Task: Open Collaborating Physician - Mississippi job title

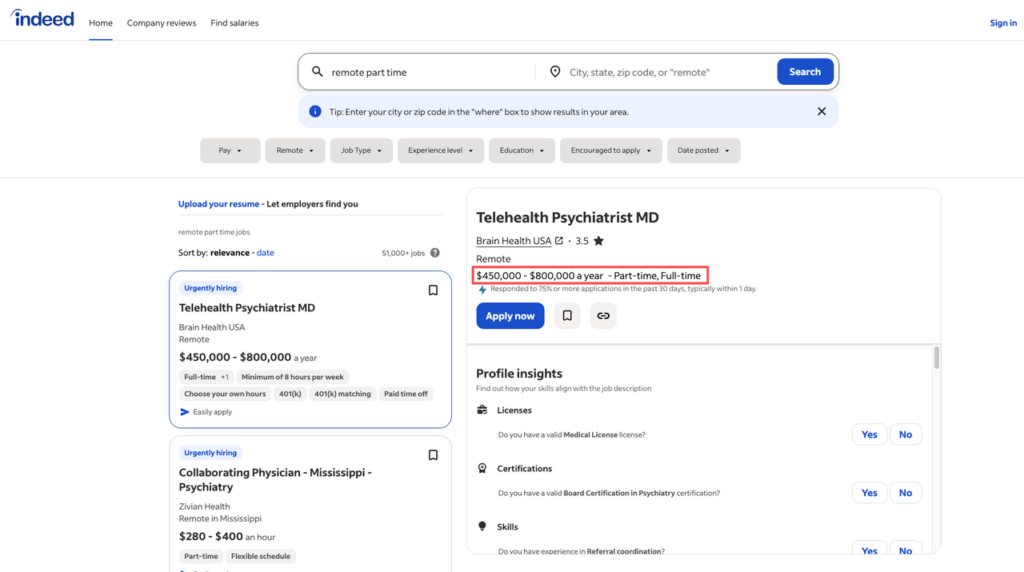Action: pos(276,479)
